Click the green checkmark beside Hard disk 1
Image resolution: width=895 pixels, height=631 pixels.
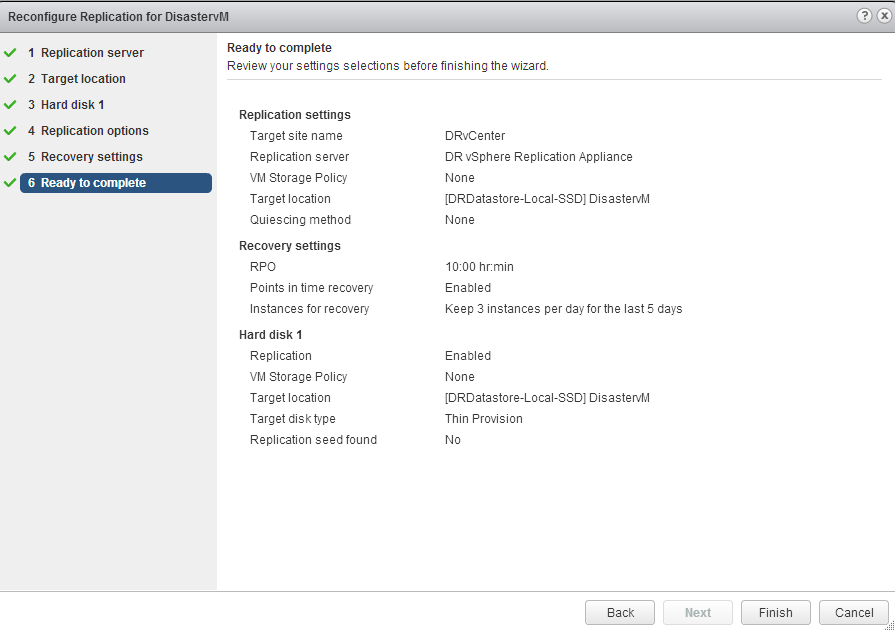point(10,105)
